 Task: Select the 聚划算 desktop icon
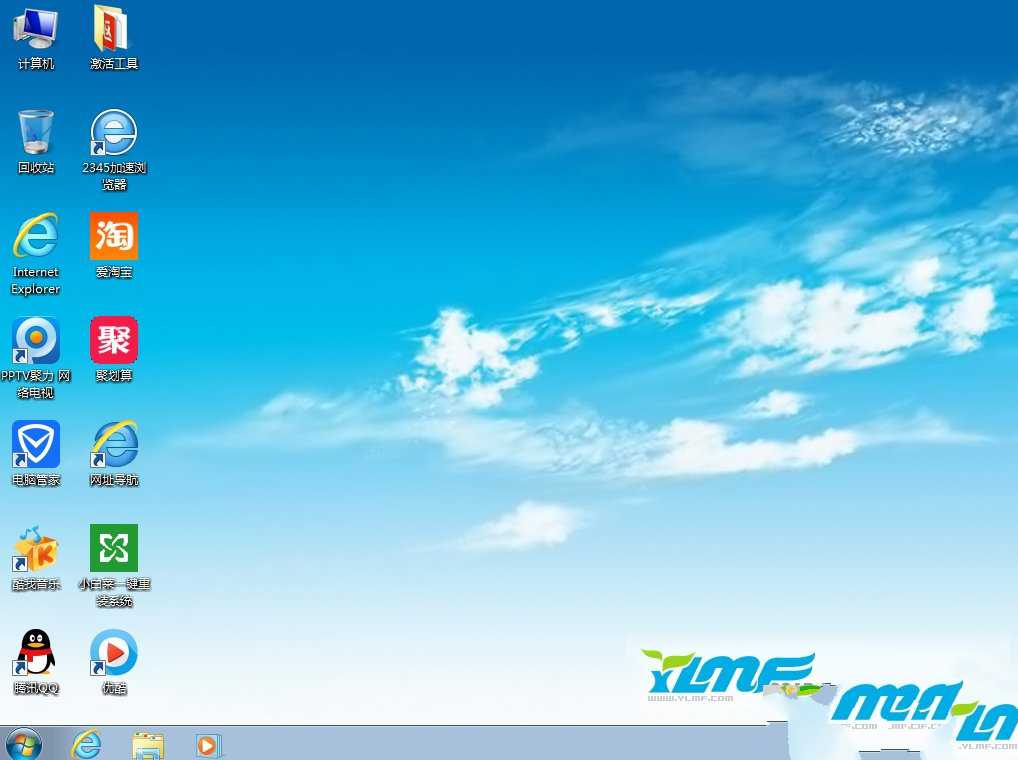tap(113, 341)
